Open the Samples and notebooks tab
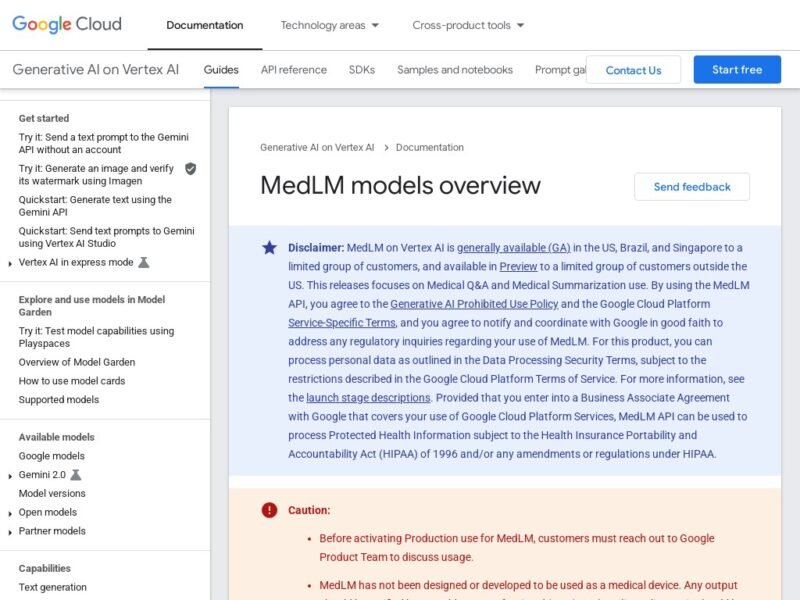This screenshot has width=800, height=600. pos(455,70)
